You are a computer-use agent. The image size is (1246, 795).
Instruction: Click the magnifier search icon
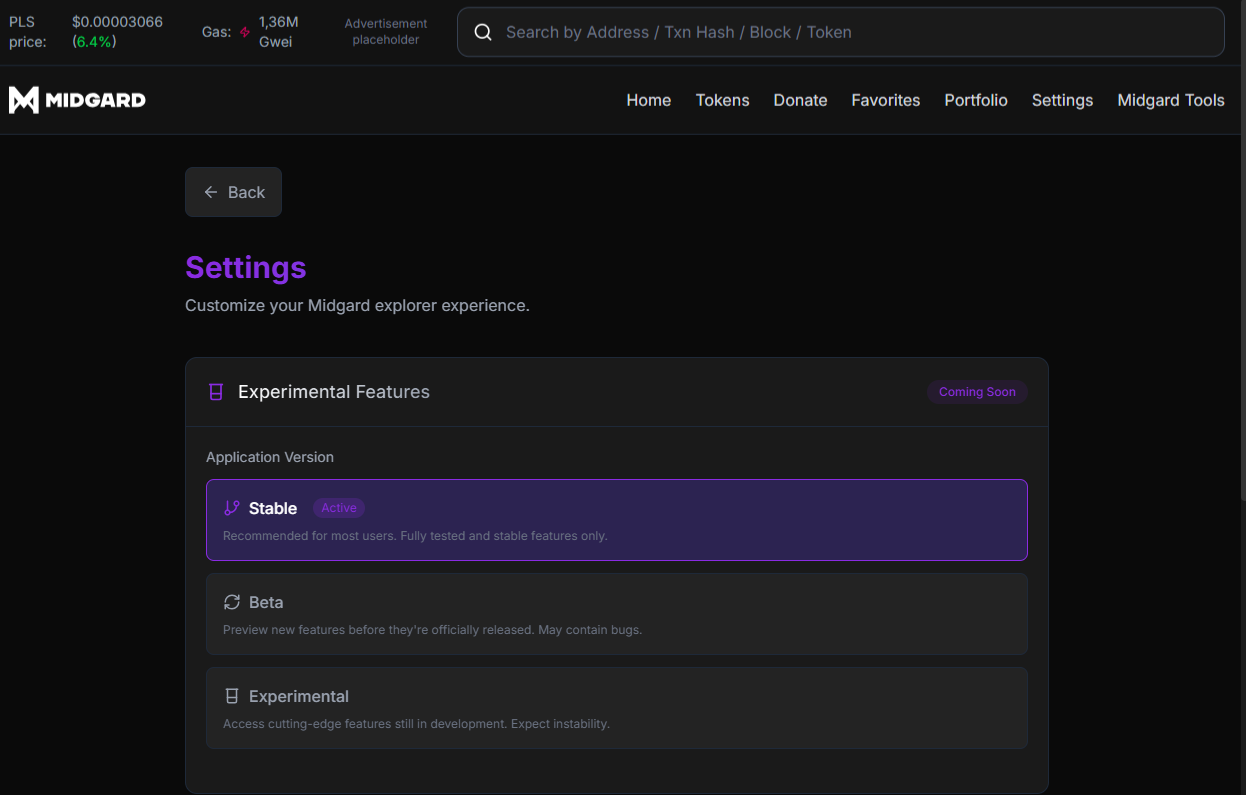[483, 32]
